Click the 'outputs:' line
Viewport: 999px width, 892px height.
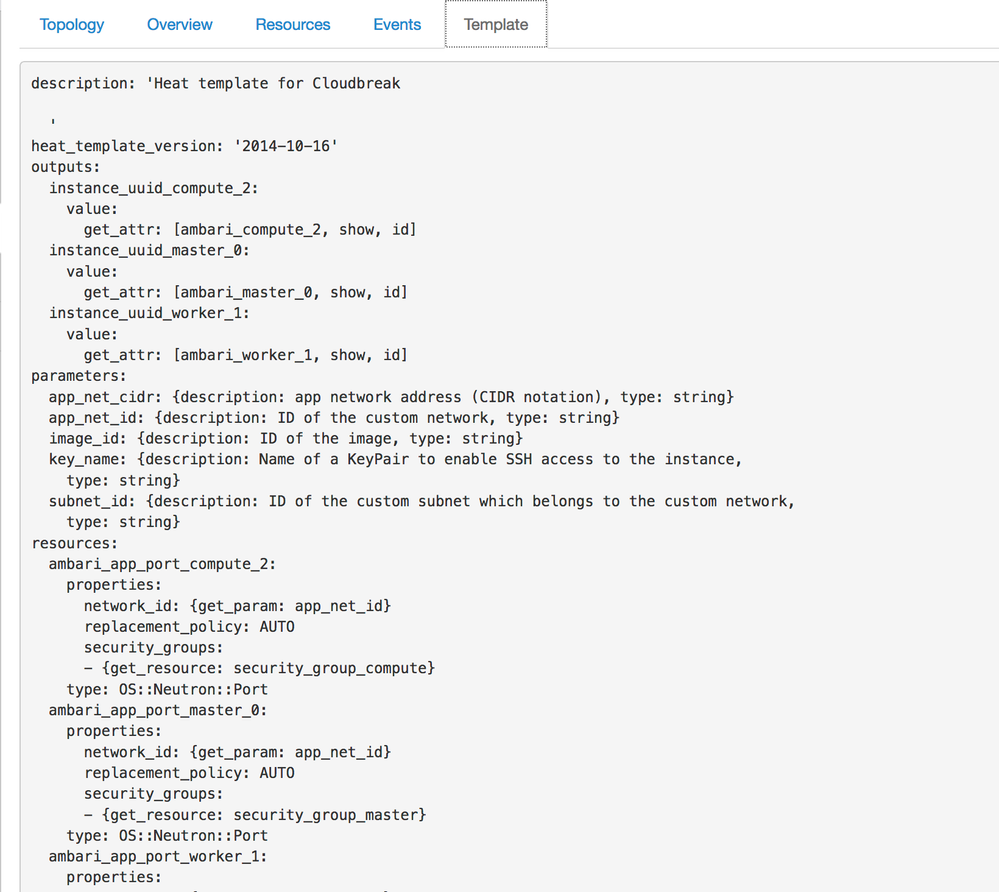[x=66, y=167]
